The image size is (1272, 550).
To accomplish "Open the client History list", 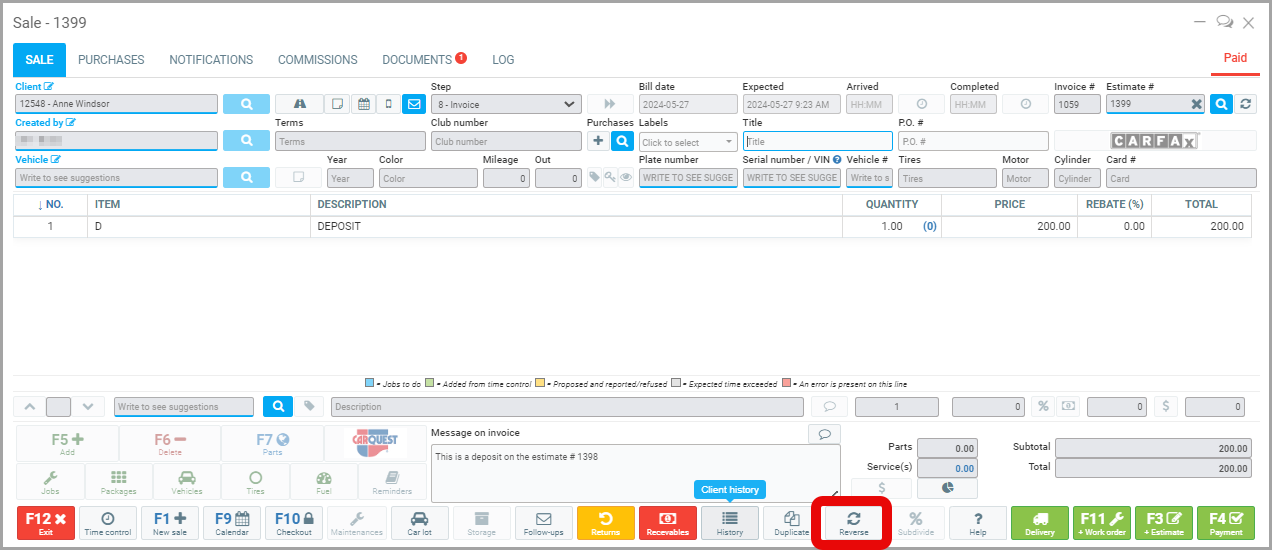I will click(729, 523).
